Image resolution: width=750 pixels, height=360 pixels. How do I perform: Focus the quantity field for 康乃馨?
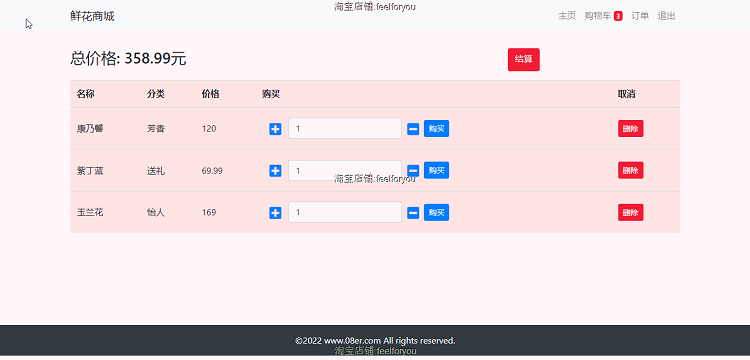(345, 129)
